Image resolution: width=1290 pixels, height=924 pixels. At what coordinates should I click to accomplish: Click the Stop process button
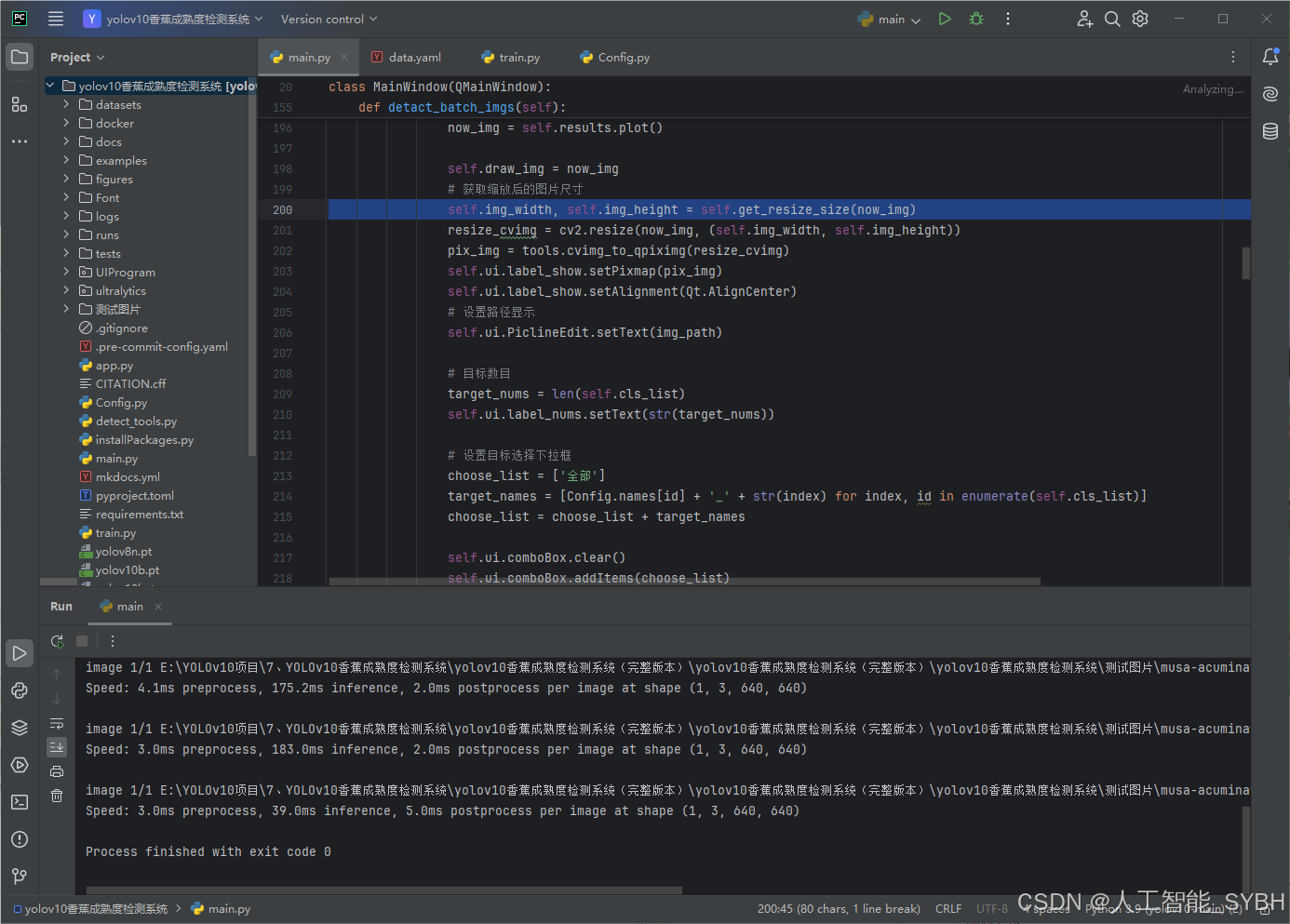pos(82,641)
